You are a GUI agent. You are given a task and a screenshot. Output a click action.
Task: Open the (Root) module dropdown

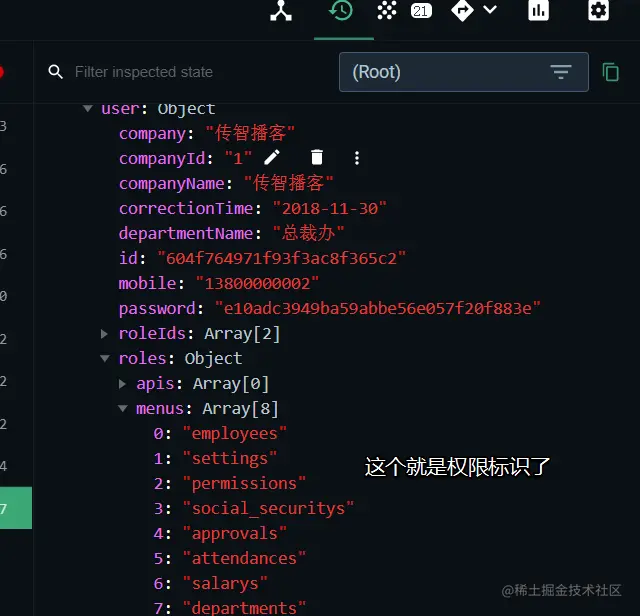pyautogui.click(x=464, y=72)
